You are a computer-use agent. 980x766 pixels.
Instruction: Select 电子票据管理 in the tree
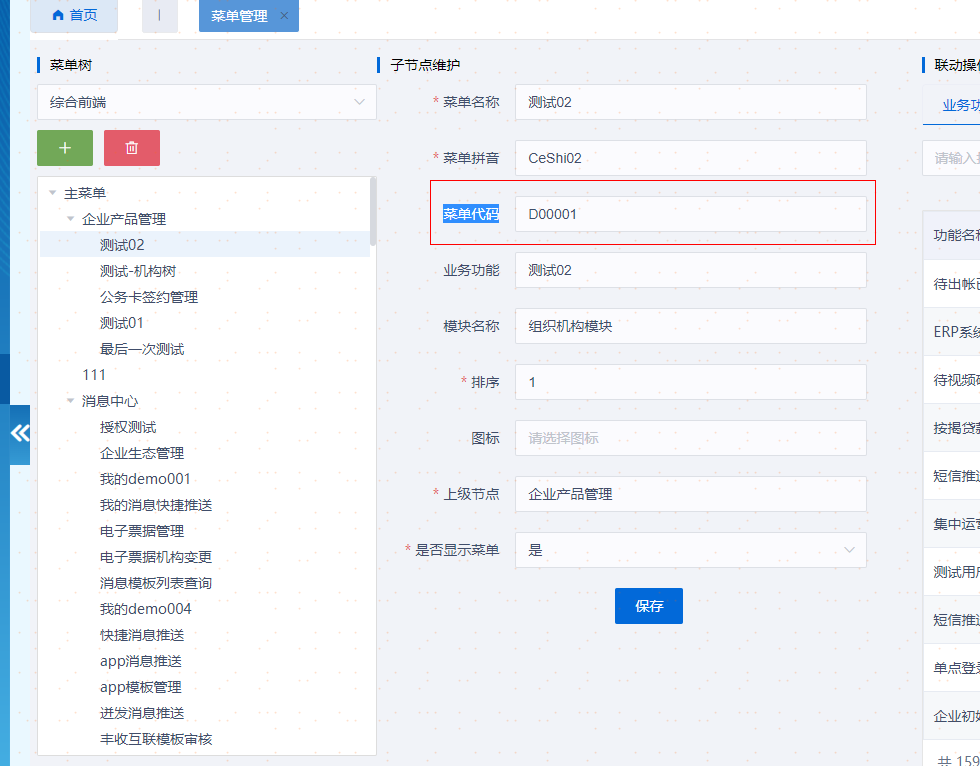coord(142,531)
